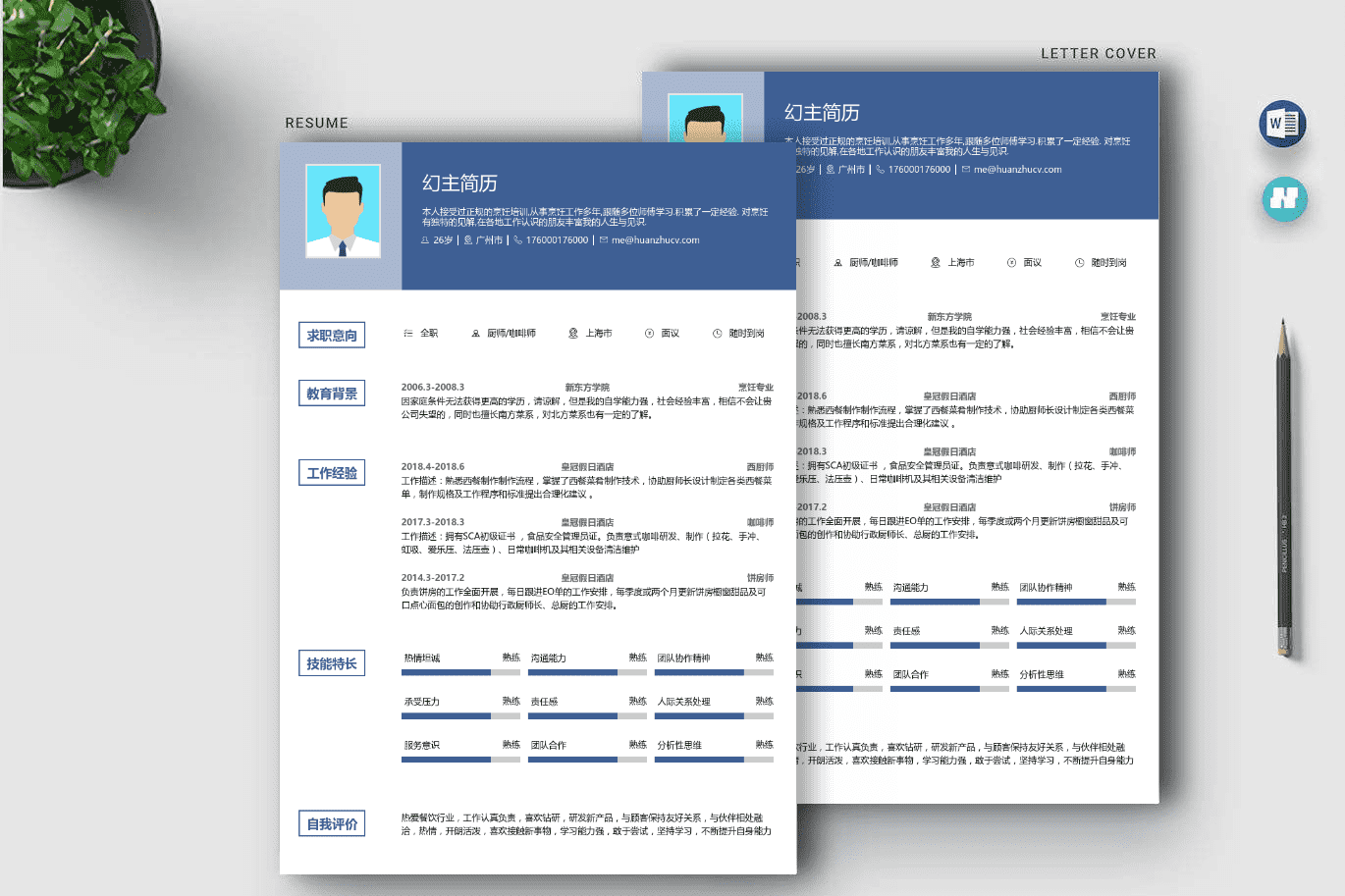Screen dimensions: 1345x896
Task: Click the clock icon beside 随时到岗 on front resume
Action: click(x=717, y=334)
